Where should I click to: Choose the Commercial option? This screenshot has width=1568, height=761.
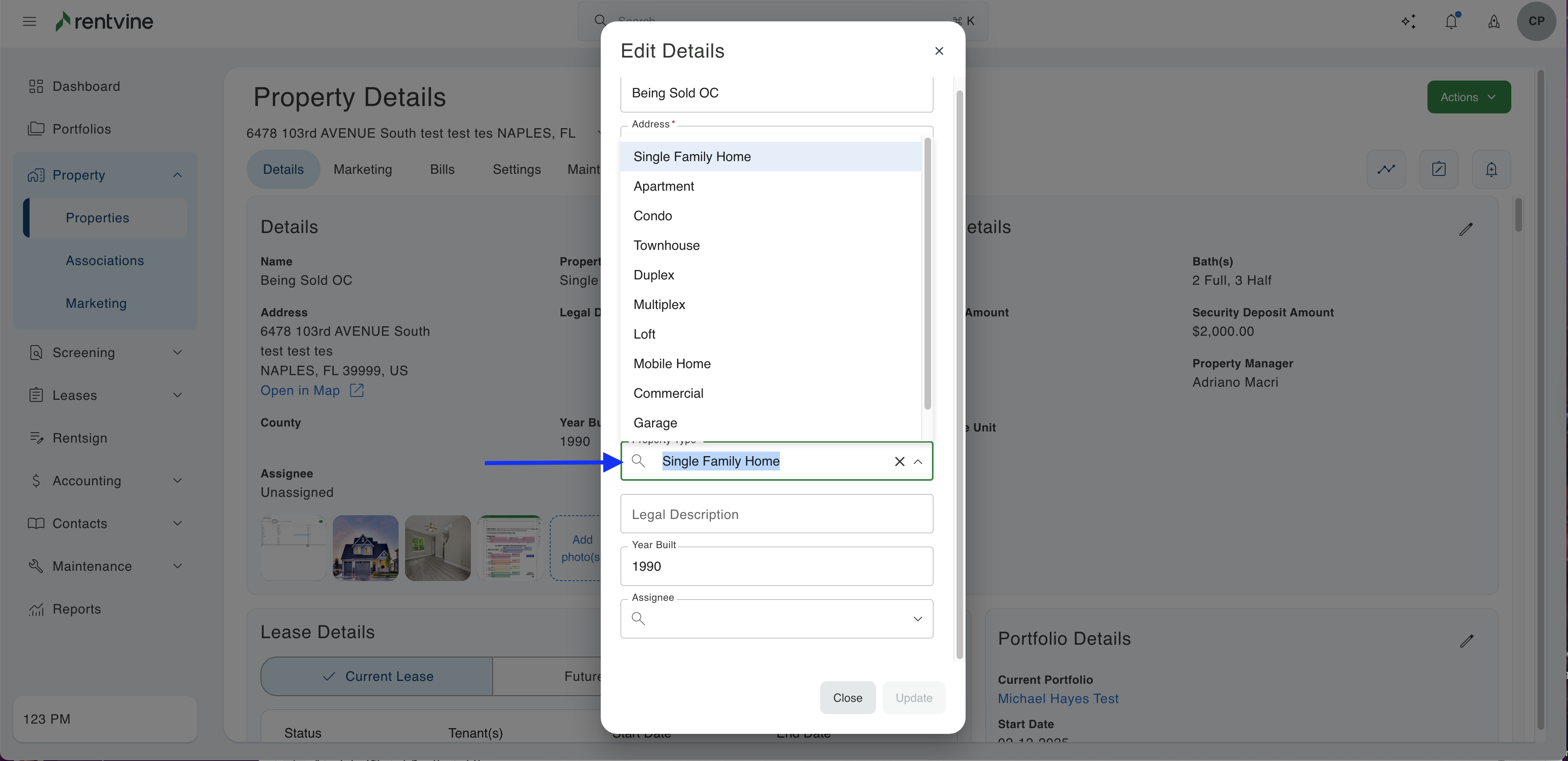tap(668, 393)
